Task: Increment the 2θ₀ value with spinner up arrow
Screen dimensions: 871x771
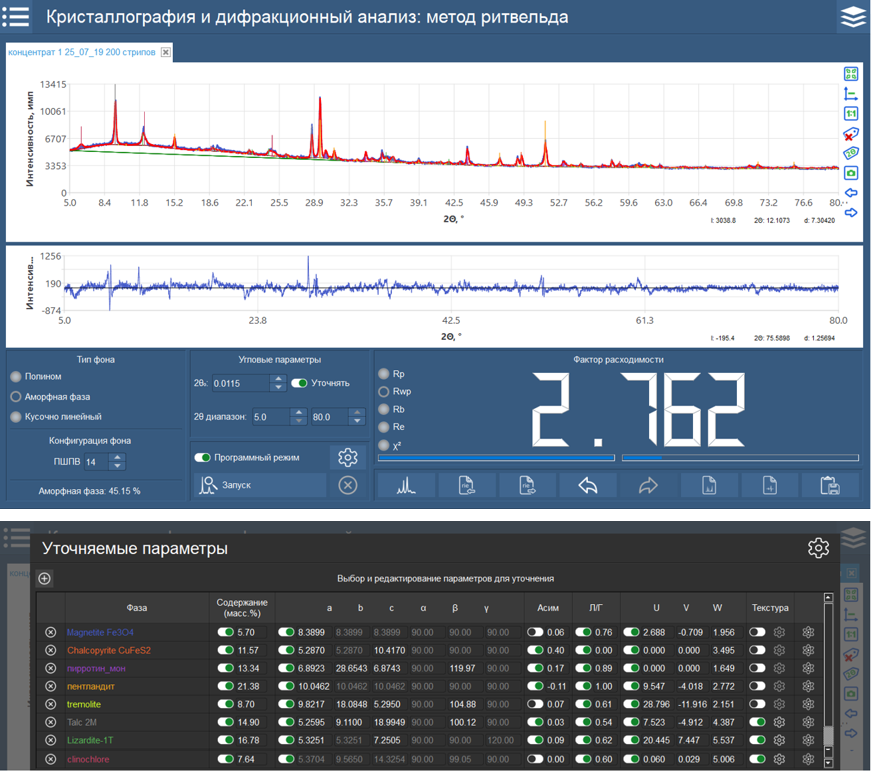Action: 278,378
